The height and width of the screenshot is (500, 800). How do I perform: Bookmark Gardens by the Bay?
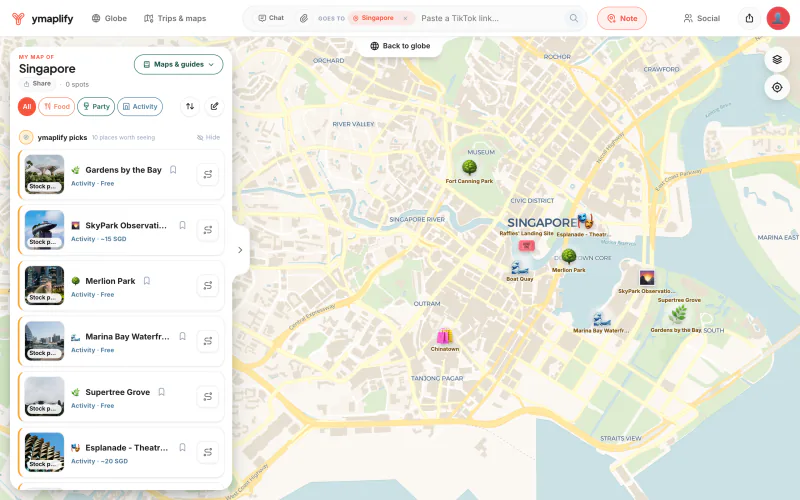[x=173, y=170]
